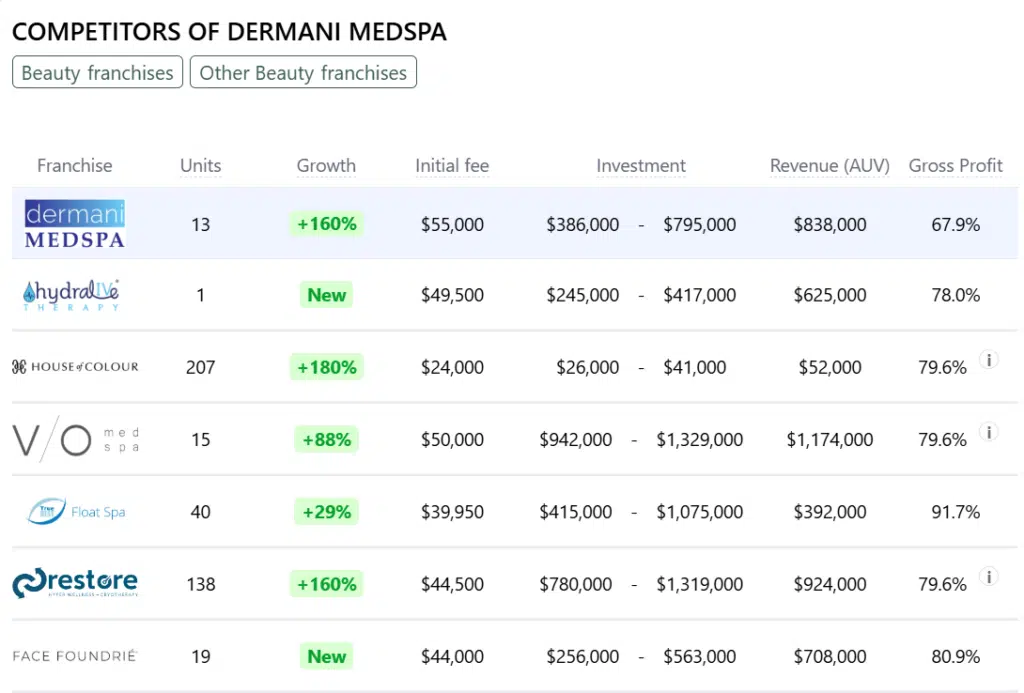The width and height of the screenshot is (1024, 693).
Task: Select the $708,000 revenue cell
Action: pyautogui.click(x=829, y=656)
